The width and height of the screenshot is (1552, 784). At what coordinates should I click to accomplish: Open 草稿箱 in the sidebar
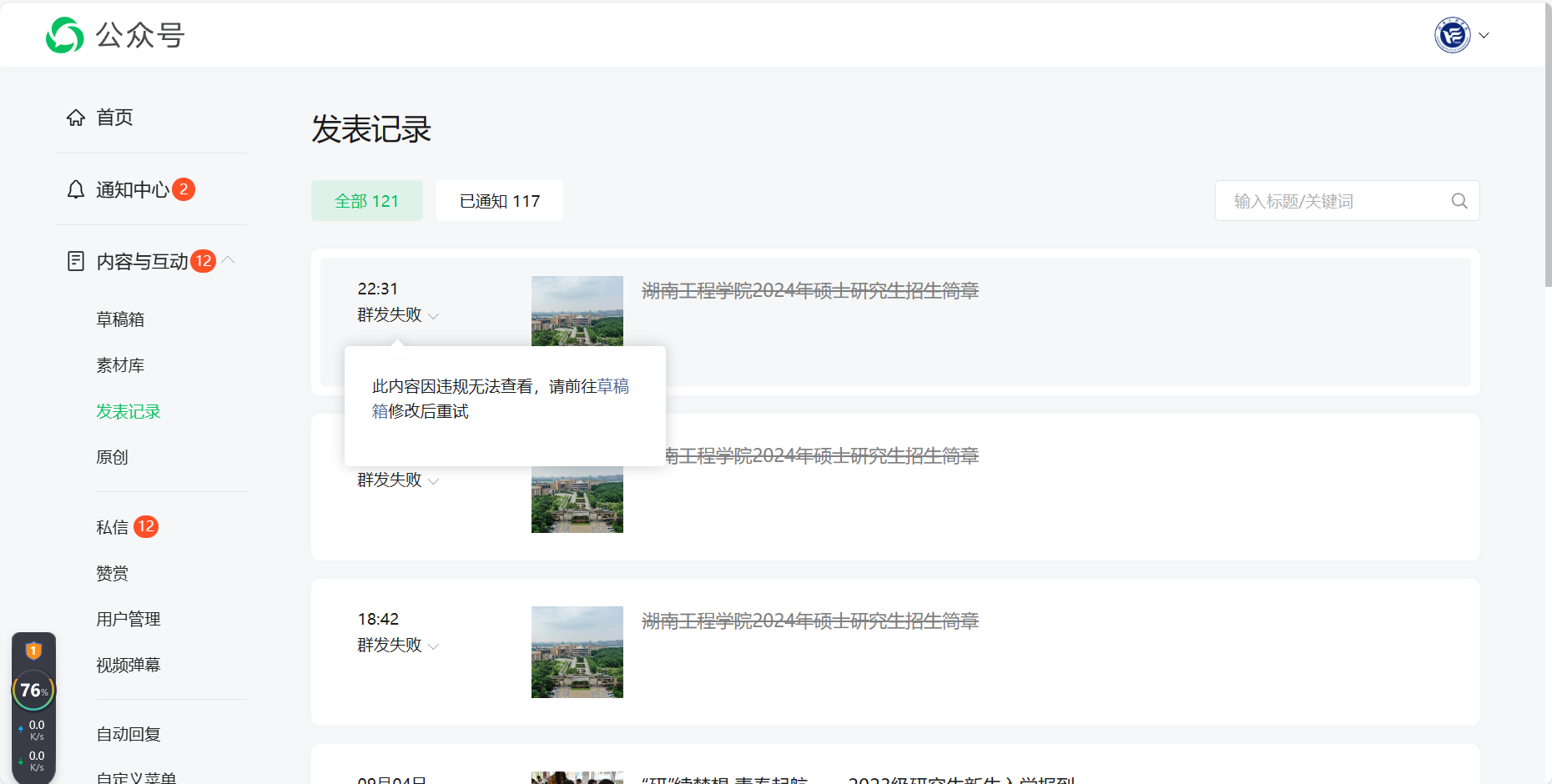(120, 319)
